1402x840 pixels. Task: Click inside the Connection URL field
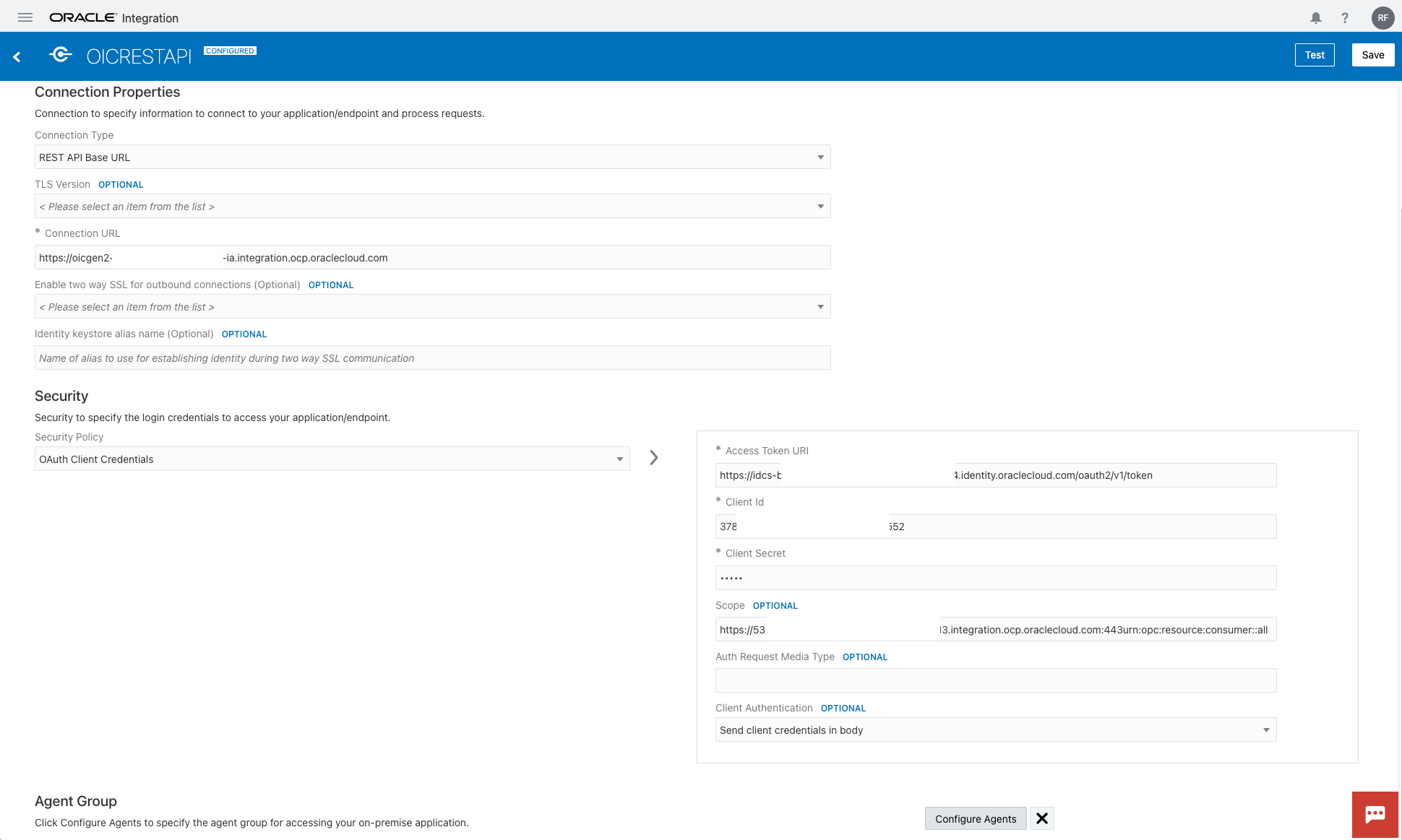tap(432, 257)
